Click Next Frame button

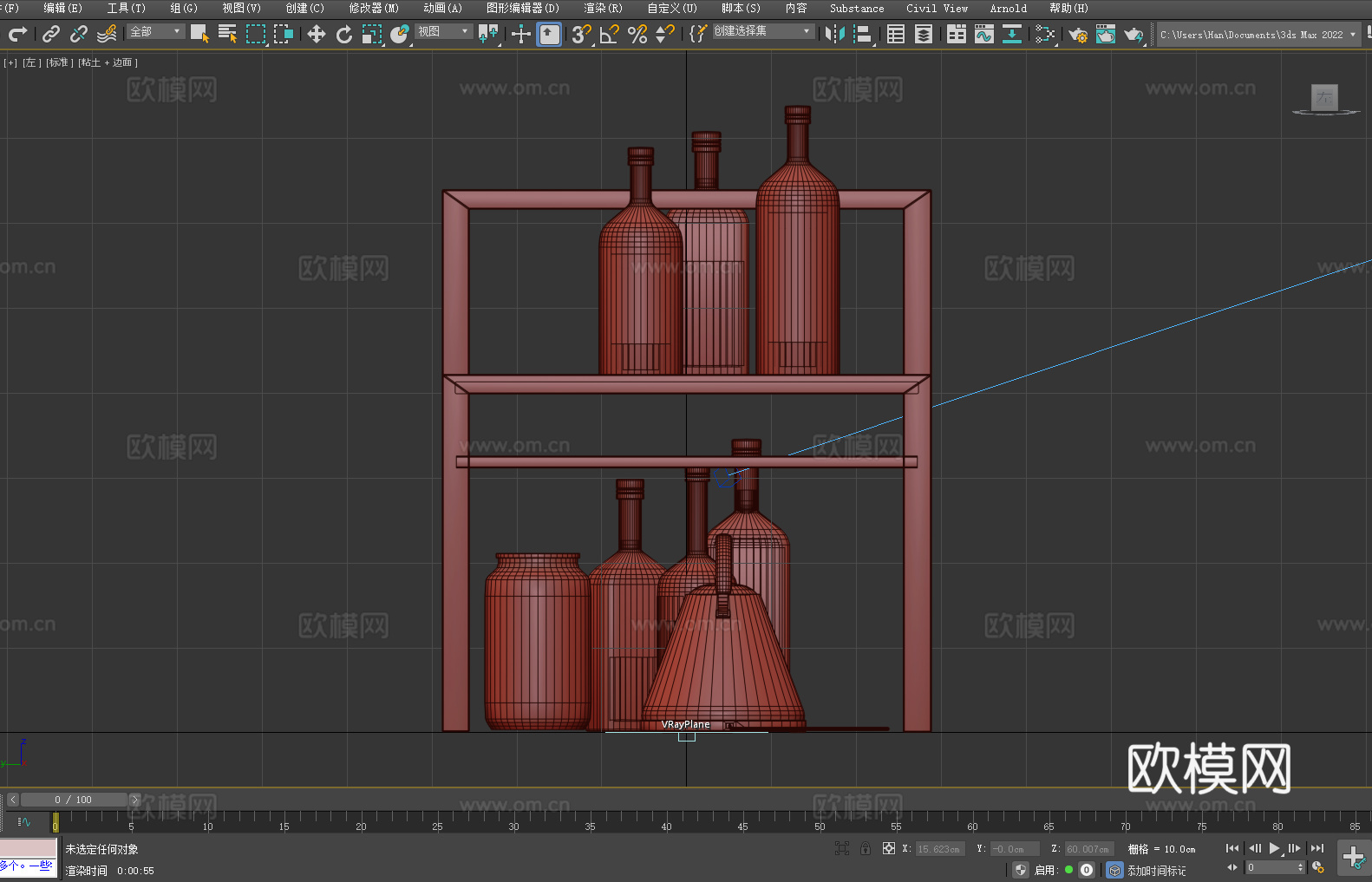pos(1295,848)
